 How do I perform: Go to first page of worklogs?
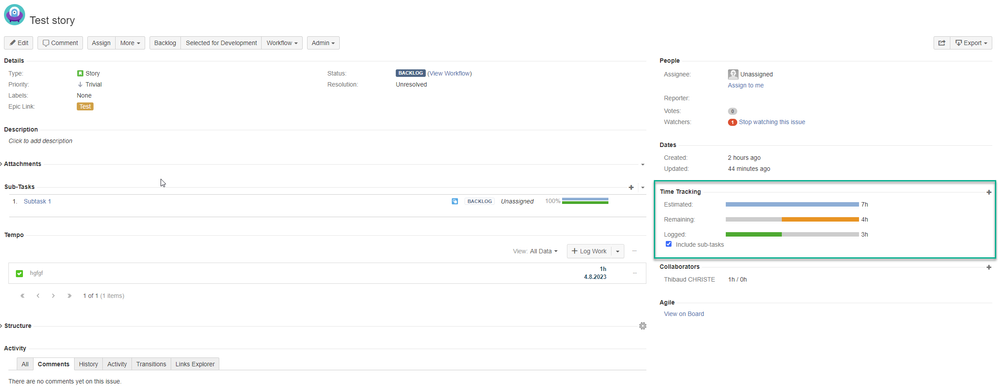point(23,296)
